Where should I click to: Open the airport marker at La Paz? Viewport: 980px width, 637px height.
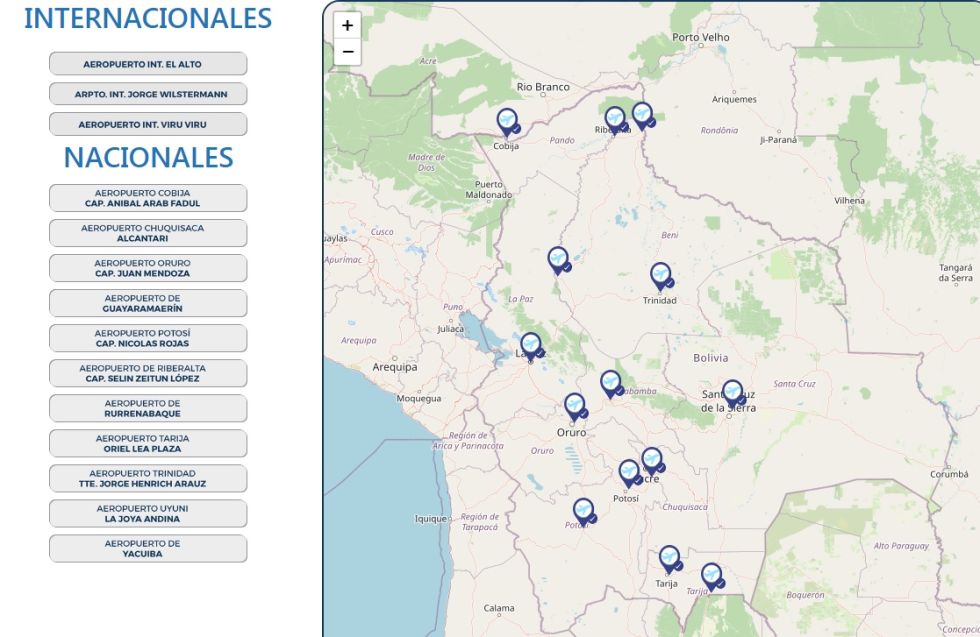click(530, 345)
